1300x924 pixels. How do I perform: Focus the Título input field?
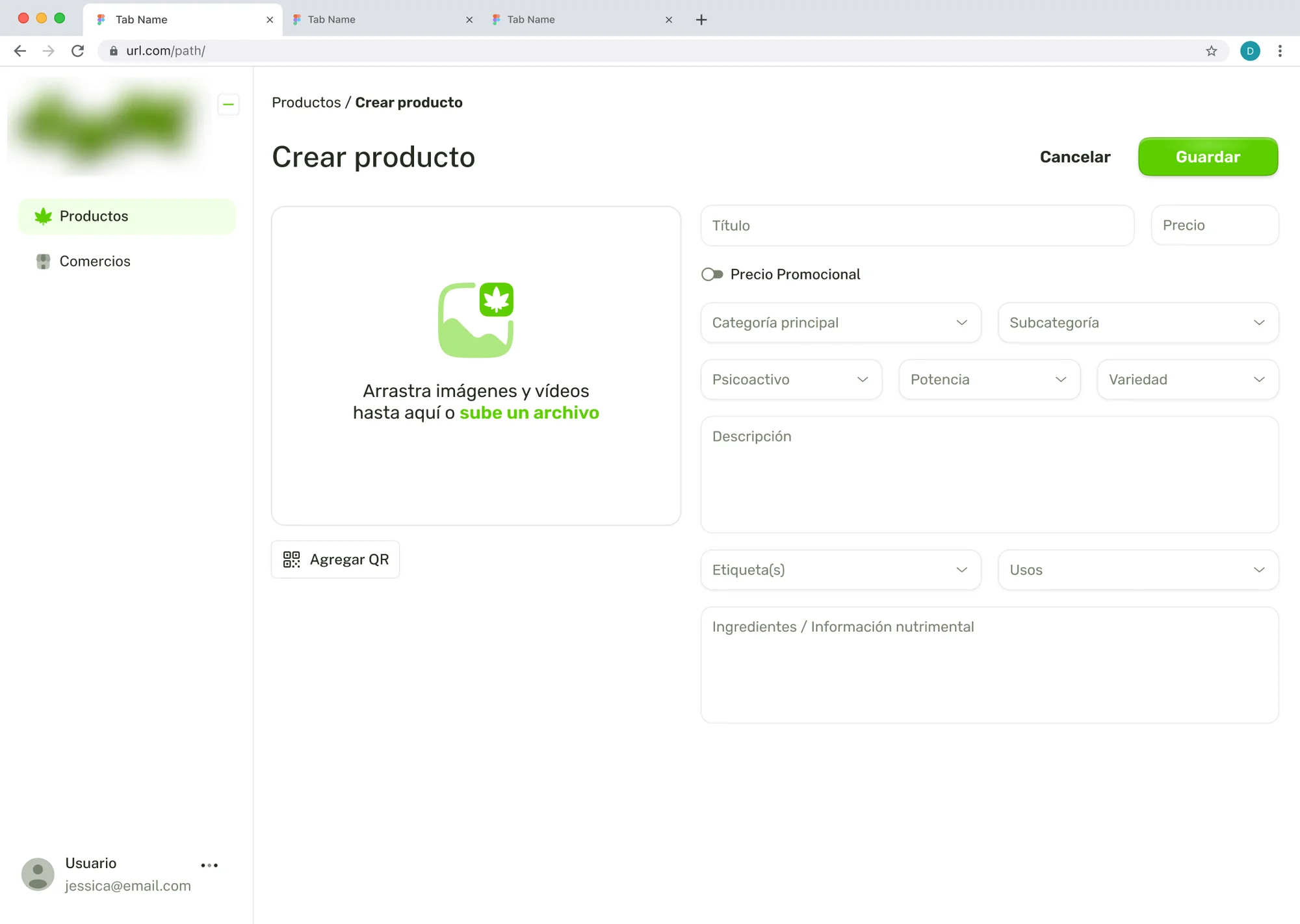point(917,225)
